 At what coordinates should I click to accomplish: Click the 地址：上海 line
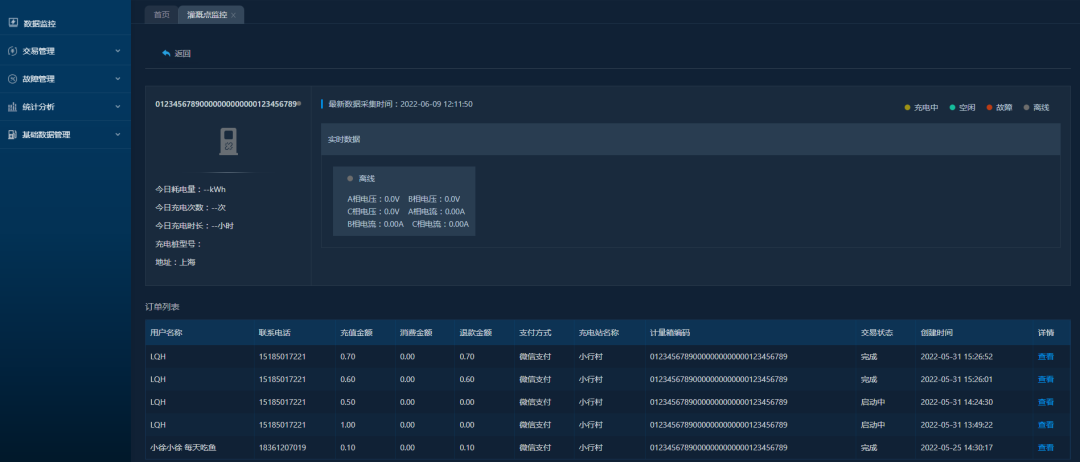click(x=176, y=262)
